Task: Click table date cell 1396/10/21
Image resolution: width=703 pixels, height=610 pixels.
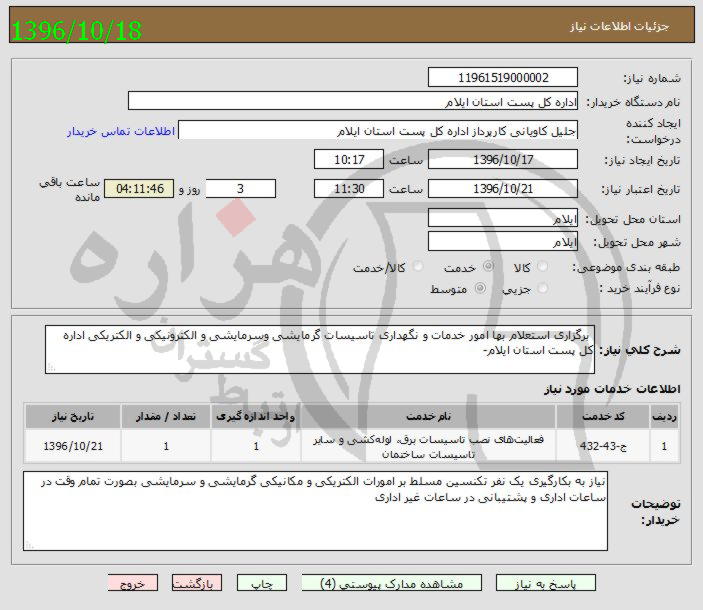Action: (x=73, y=446)
